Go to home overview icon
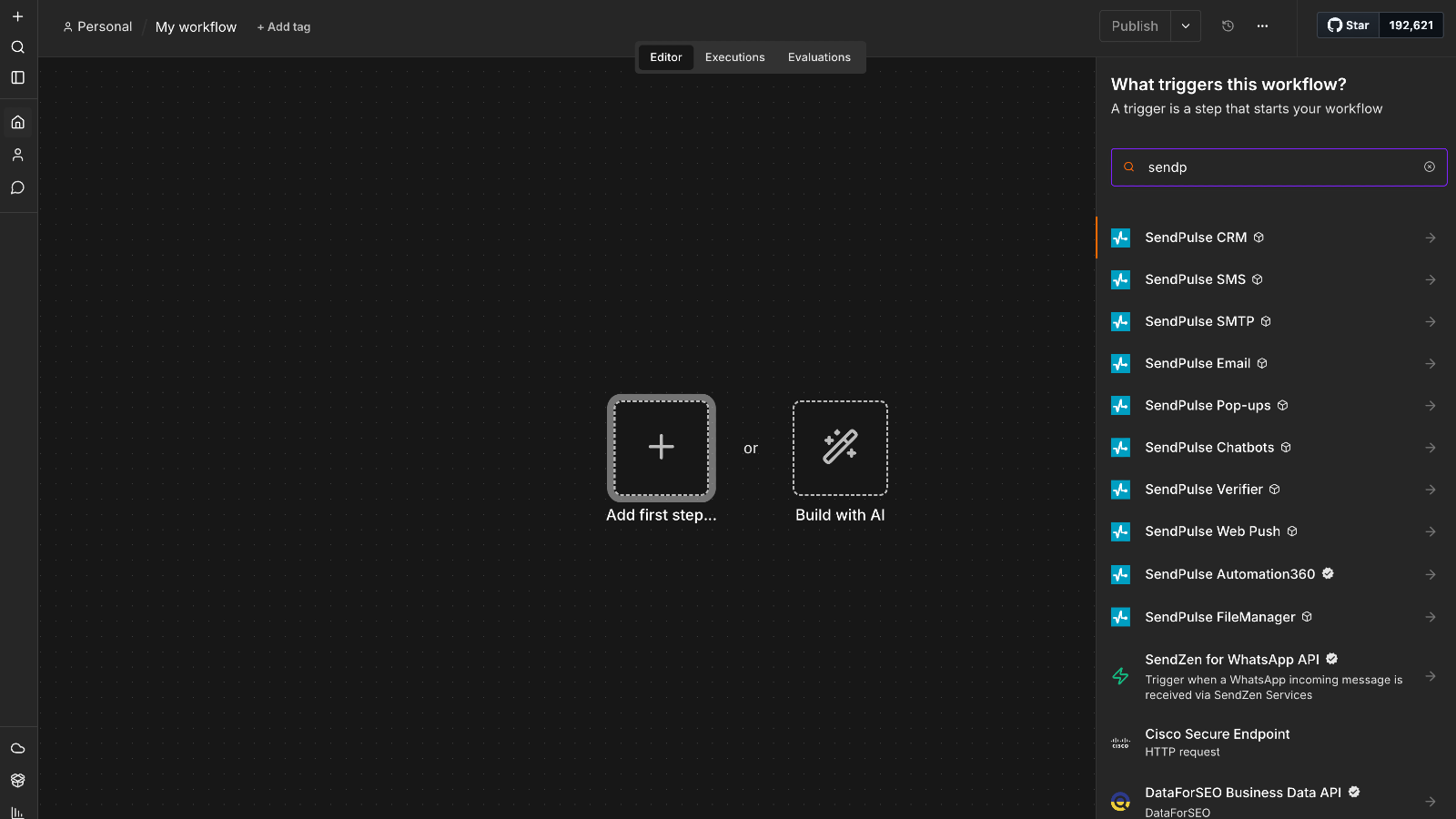The width and height of the screenshot is (1456, 819). (x=17, y=122)
